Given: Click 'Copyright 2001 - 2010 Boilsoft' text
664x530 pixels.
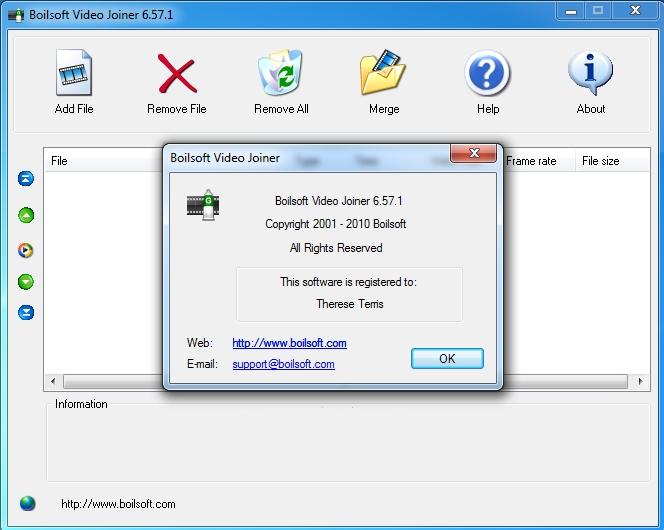Looking at the screenshot, I should [x=335, y=224].
